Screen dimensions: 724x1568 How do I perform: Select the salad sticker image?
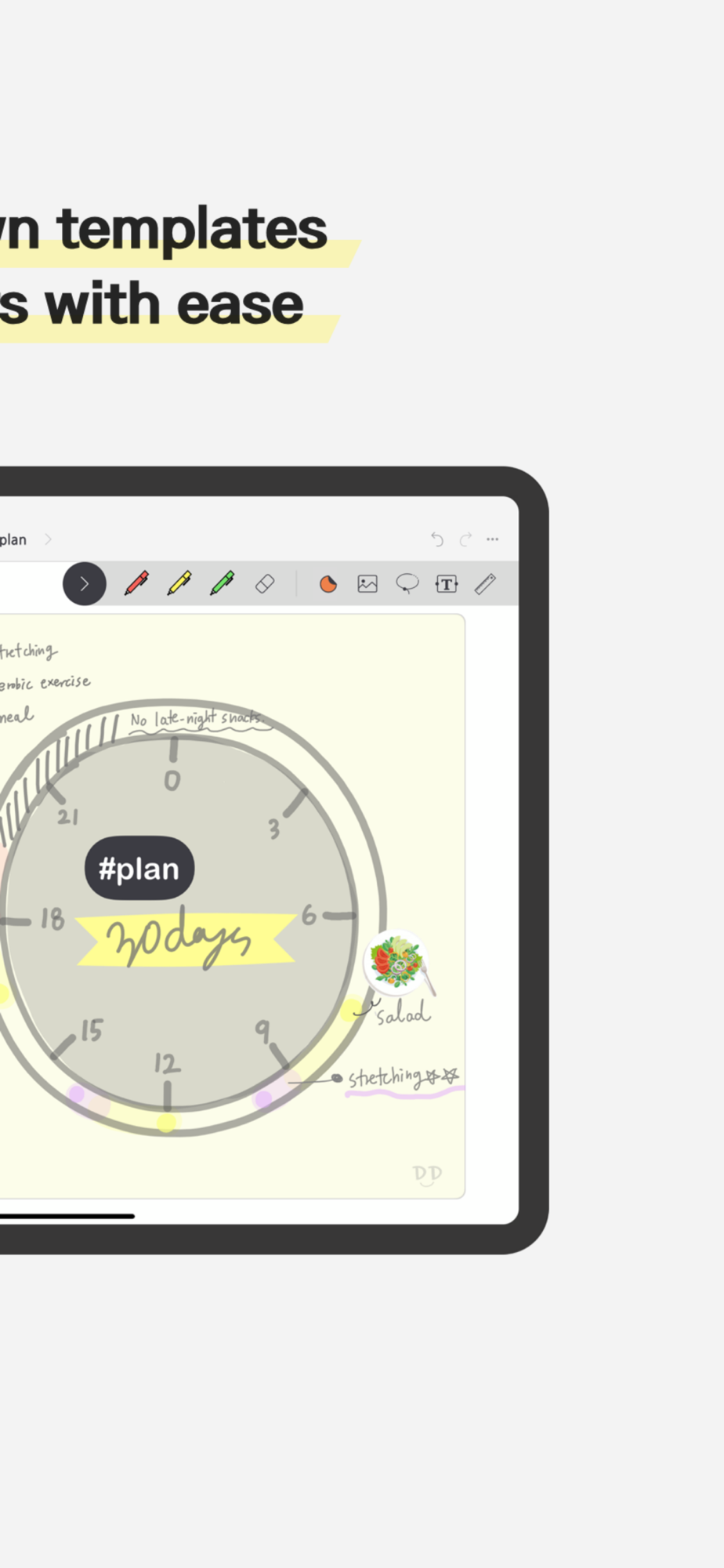point(400,963)
